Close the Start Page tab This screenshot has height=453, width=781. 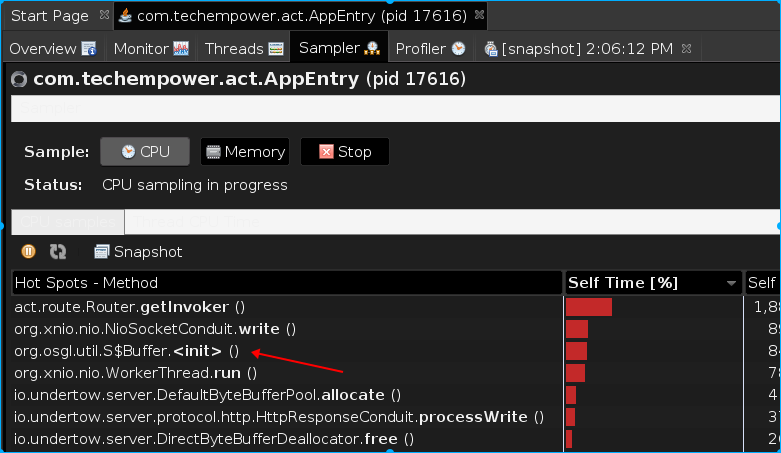click(x=104, y=16)
